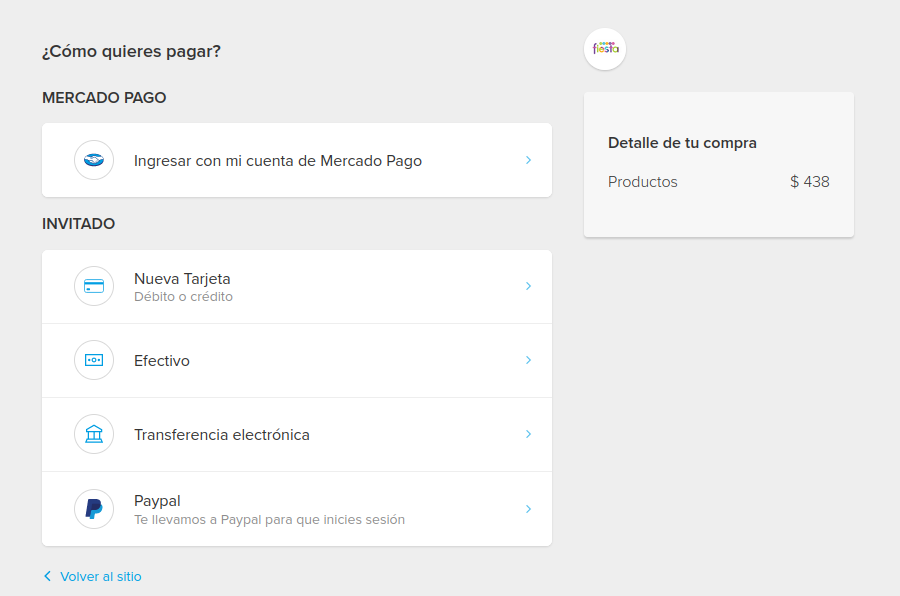Viewport: 900px width, 596px height.
Task: Open the Transferencia electrónica chevron
Action: [528, 434]
